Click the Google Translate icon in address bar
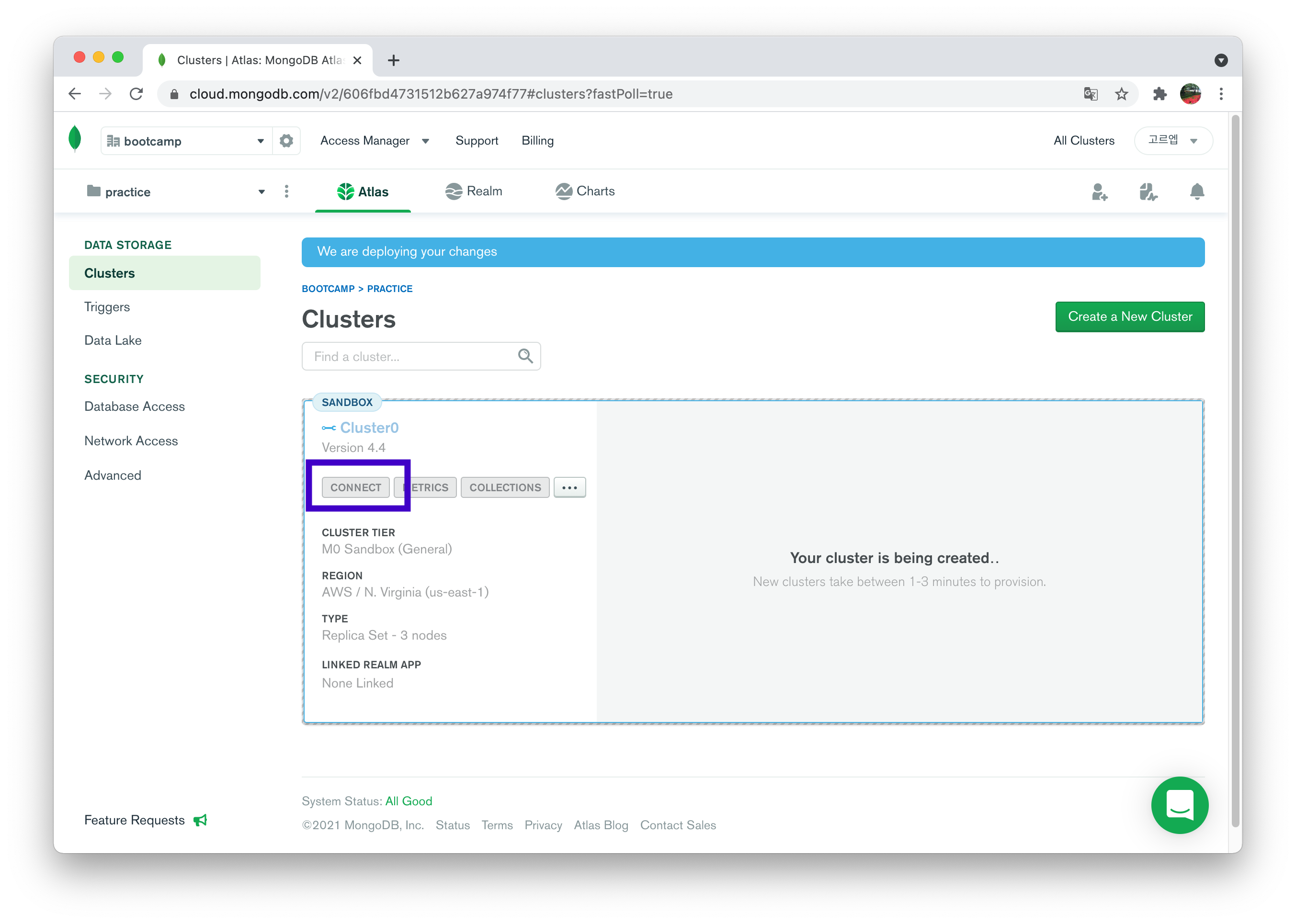This screenshot has width=1296, height=924. pyautogui.click(x=1091, y=94)
